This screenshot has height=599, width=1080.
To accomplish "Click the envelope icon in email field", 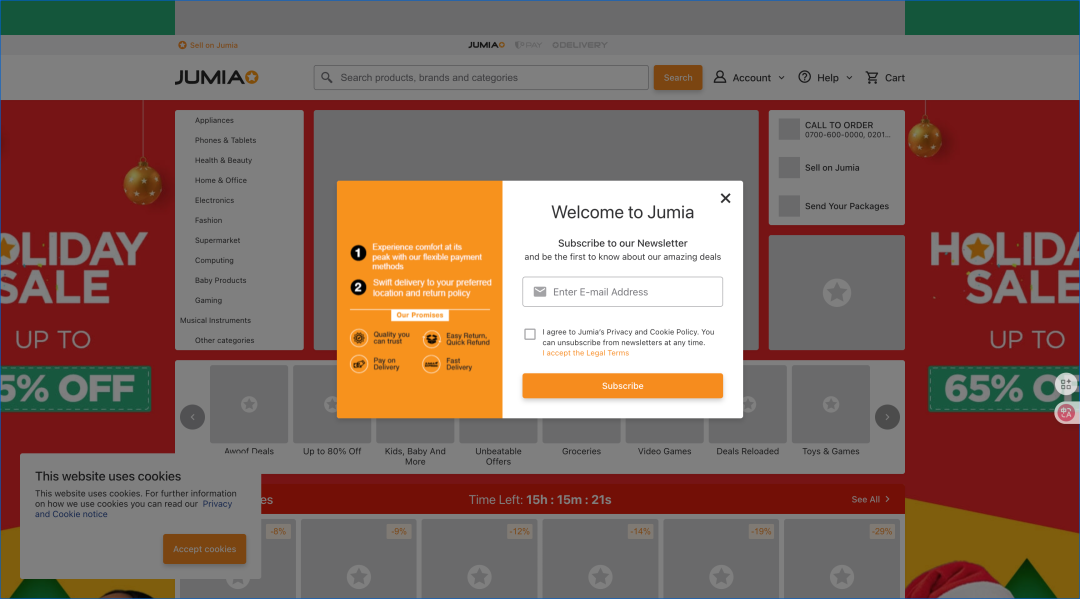I will (540, 292).
